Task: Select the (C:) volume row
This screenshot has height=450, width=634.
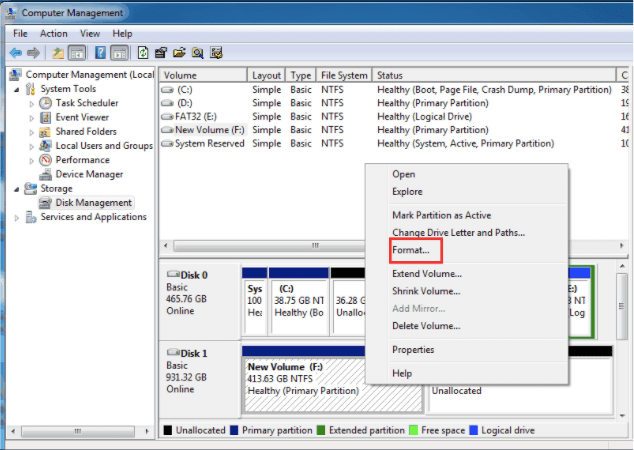Action: tap(394, 90)
